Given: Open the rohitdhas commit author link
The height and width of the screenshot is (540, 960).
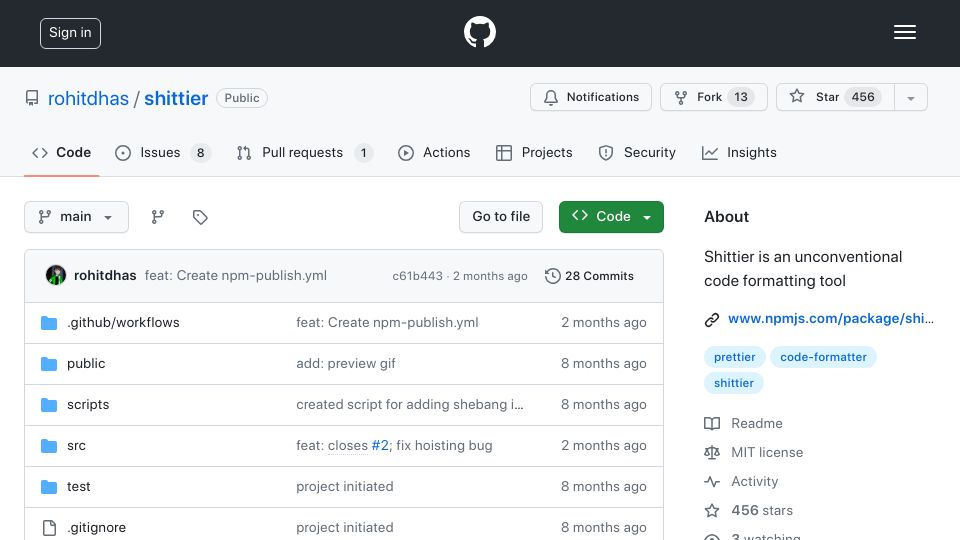Looking at the screenshot, I should pos(105,276).
